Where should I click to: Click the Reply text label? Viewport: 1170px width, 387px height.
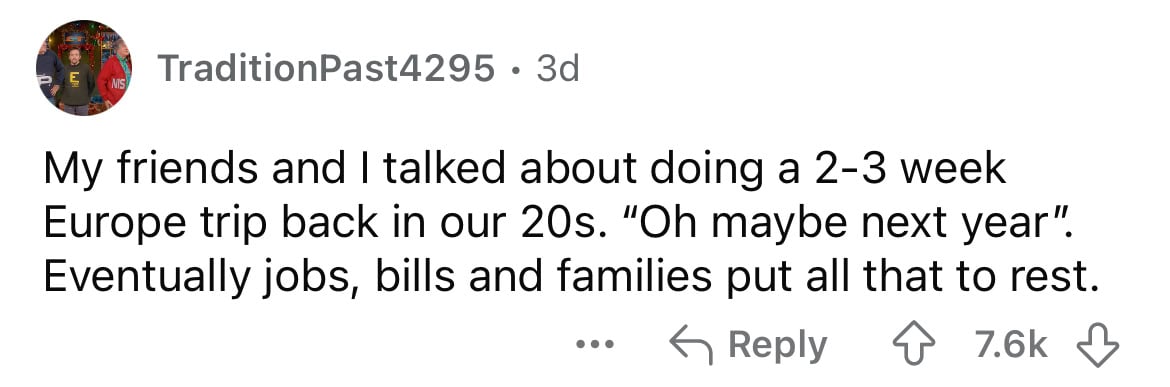point(778,346)
